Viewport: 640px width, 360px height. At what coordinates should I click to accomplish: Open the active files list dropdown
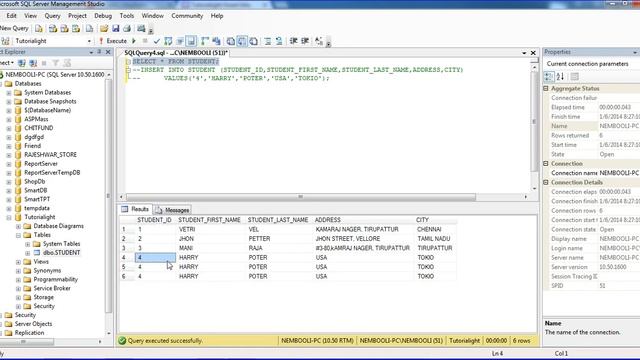click(524, 53)
